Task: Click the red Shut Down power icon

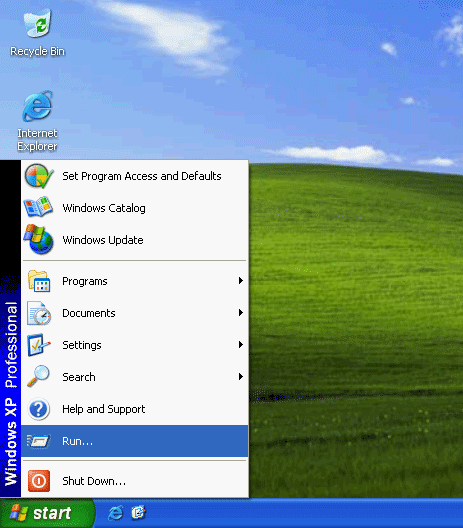Action: [39, 481]
